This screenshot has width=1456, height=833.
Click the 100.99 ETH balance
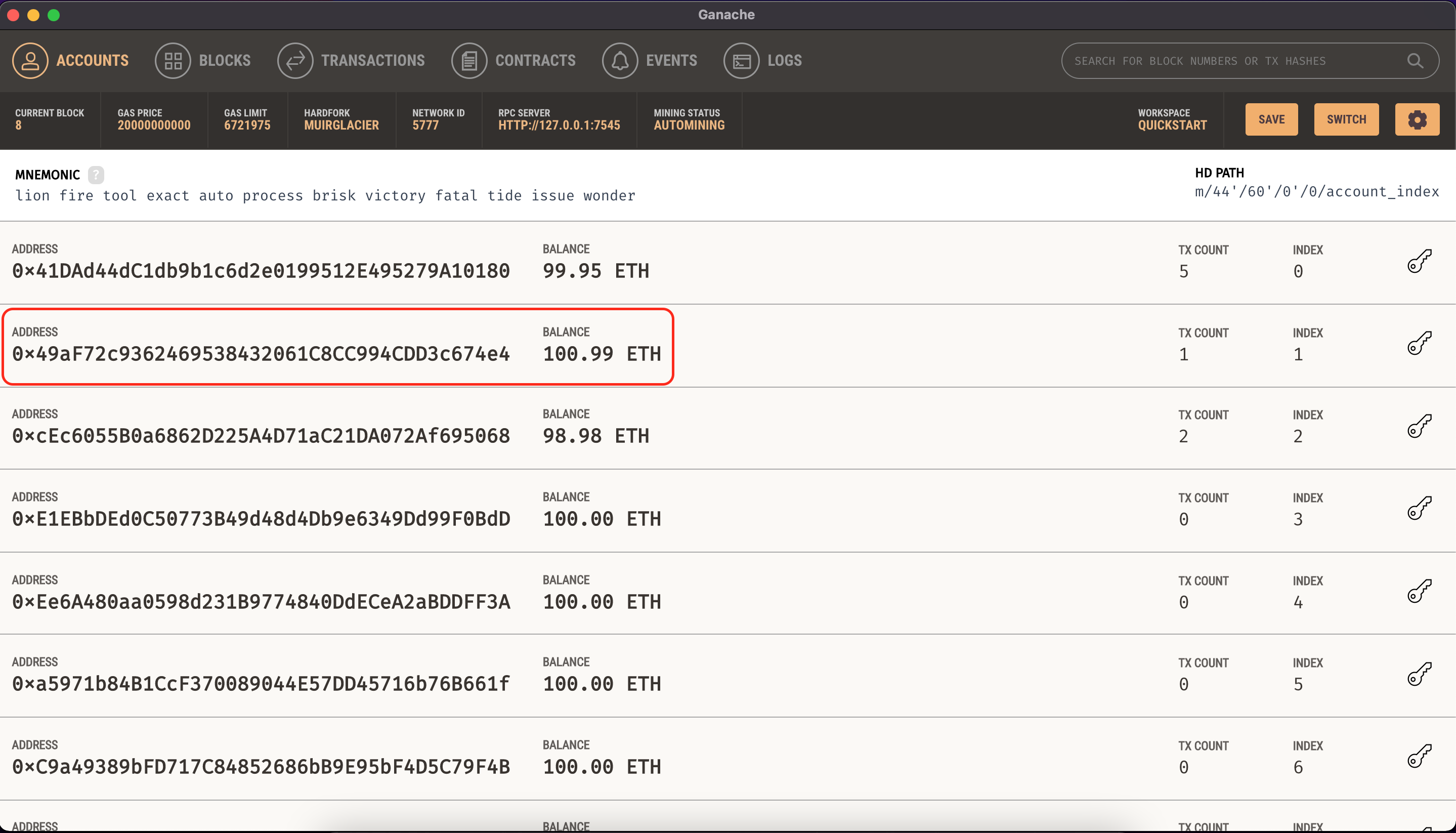click(x=602, y=354)
